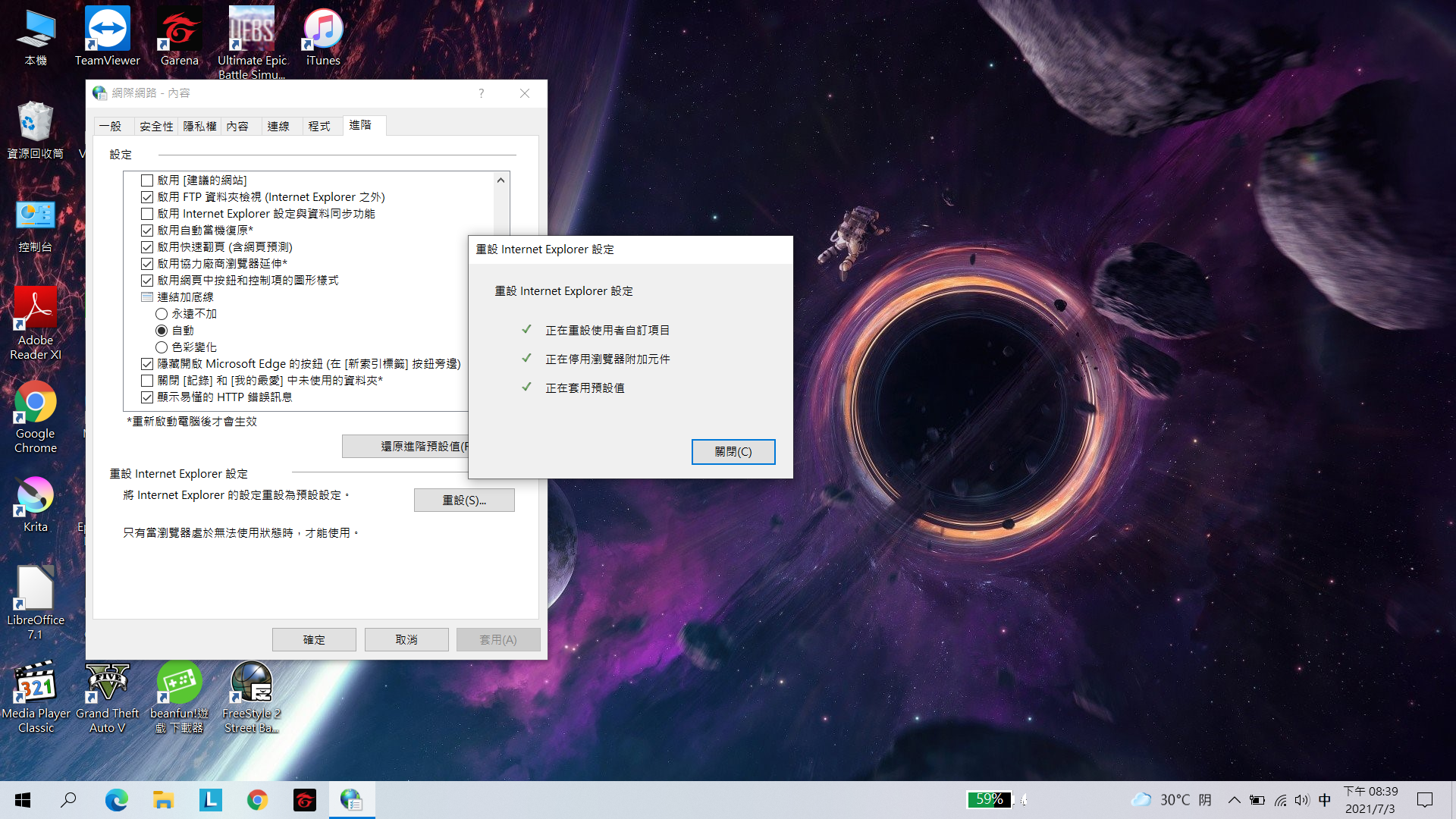
Task: Click the 關閉(C) button in reset dialog
Action: [x=733, y=452]
